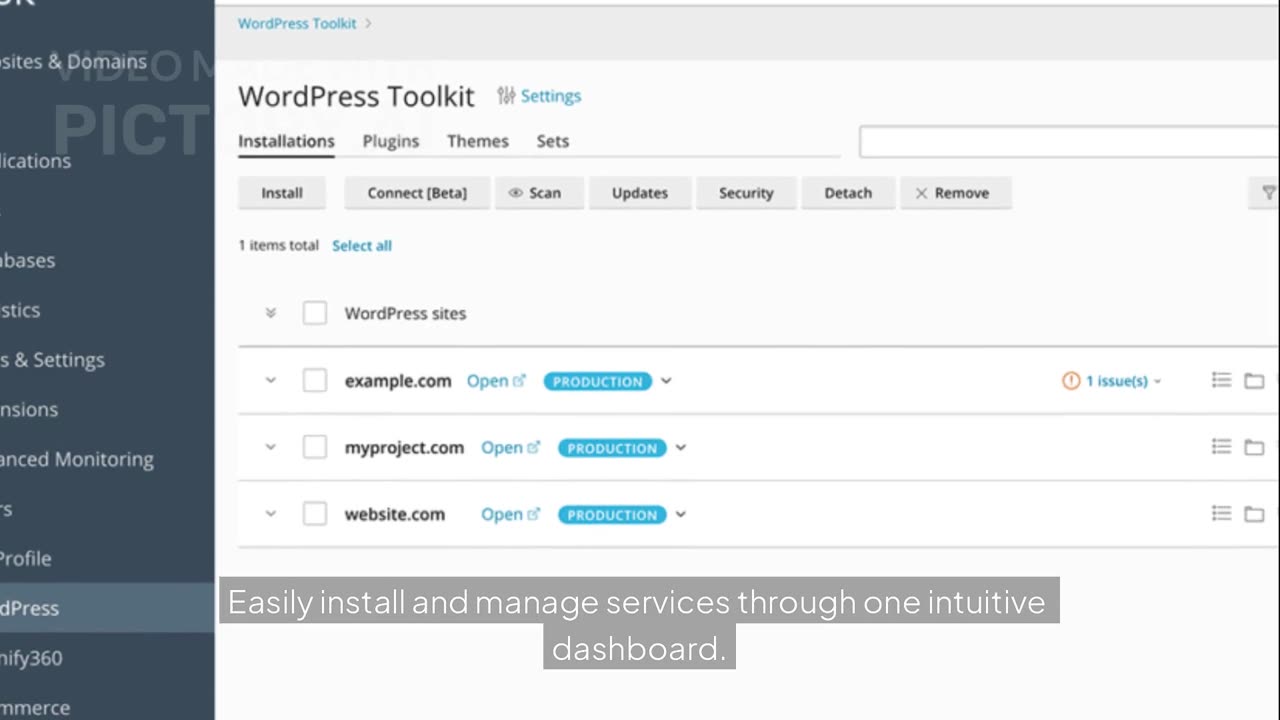Open the file manager folder for website.com
1280x720 pixels.
click(1254, 514)
